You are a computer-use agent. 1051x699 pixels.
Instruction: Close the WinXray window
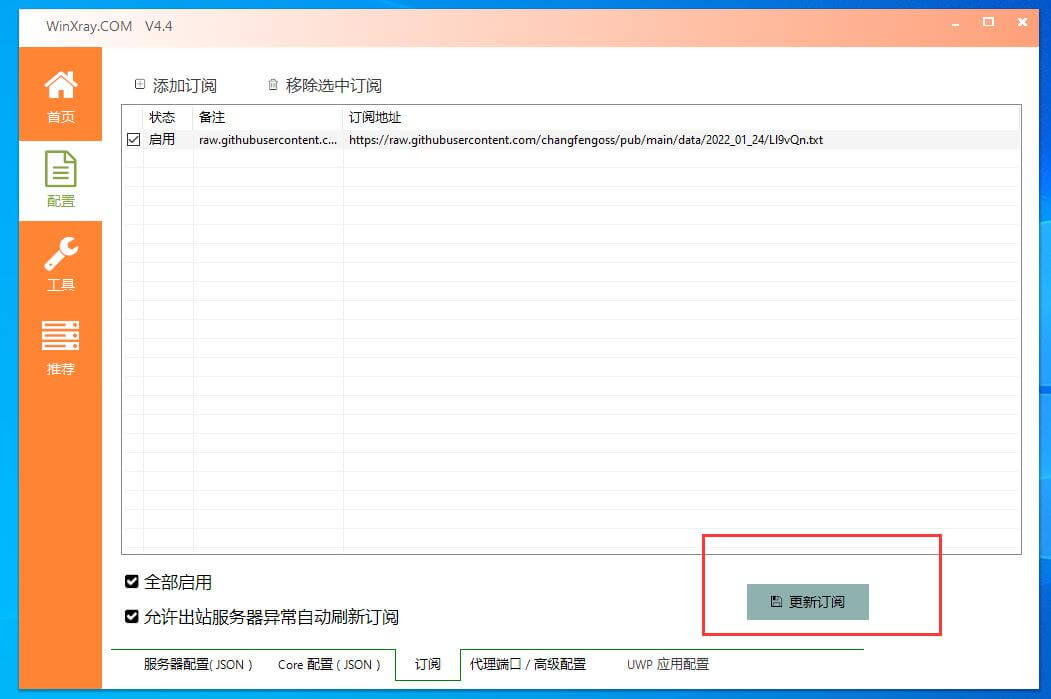pyautogui.click(x=1022, y=22)
